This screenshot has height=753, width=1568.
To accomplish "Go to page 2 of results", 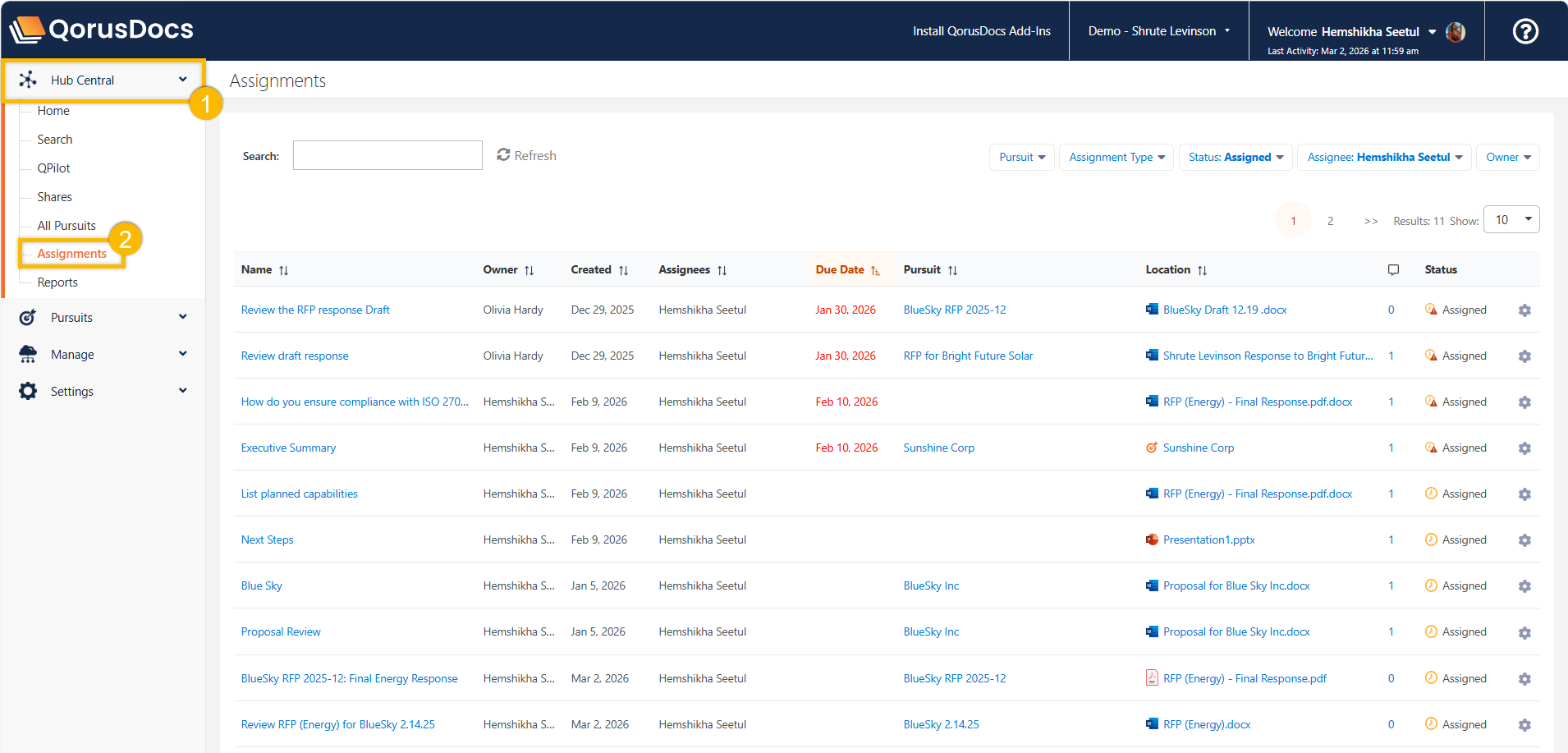I will (1330, 221).
